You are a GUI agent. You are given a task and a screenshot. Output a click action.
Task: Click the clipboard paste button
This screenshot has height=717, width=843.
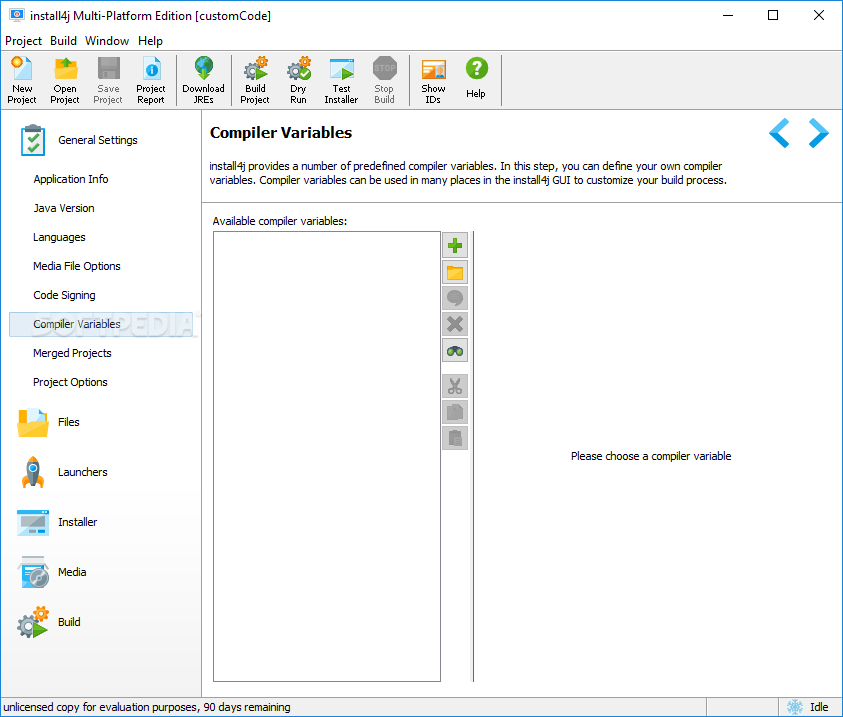[455, 438]
